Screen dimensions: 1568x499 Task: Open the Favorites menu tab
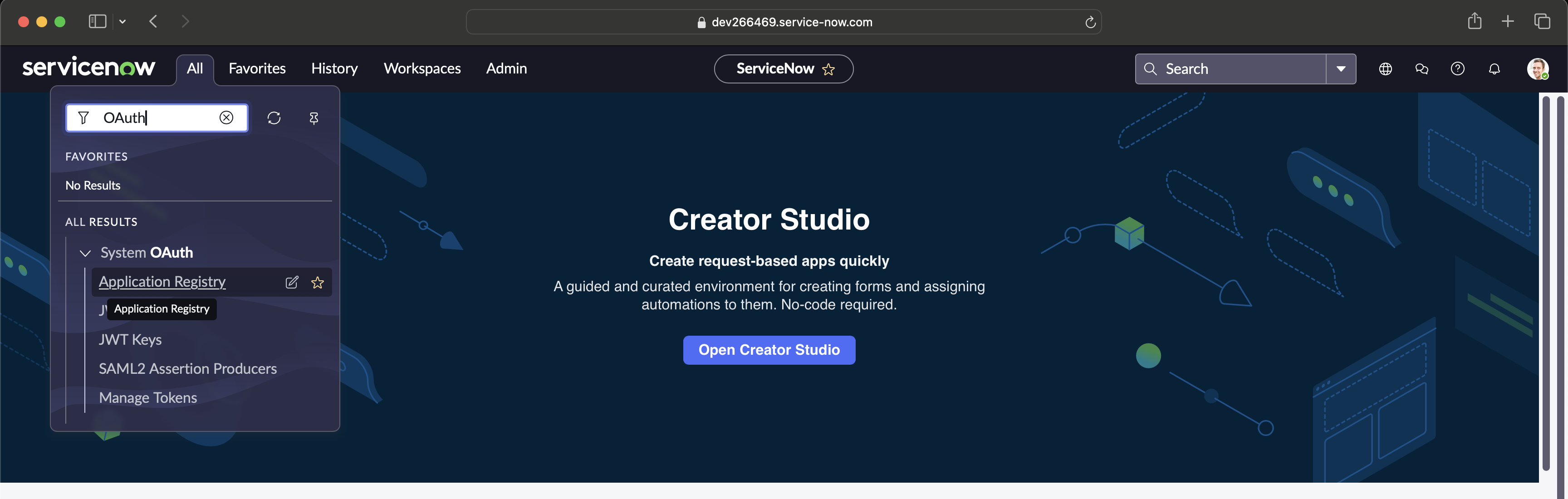pos(257,69)
